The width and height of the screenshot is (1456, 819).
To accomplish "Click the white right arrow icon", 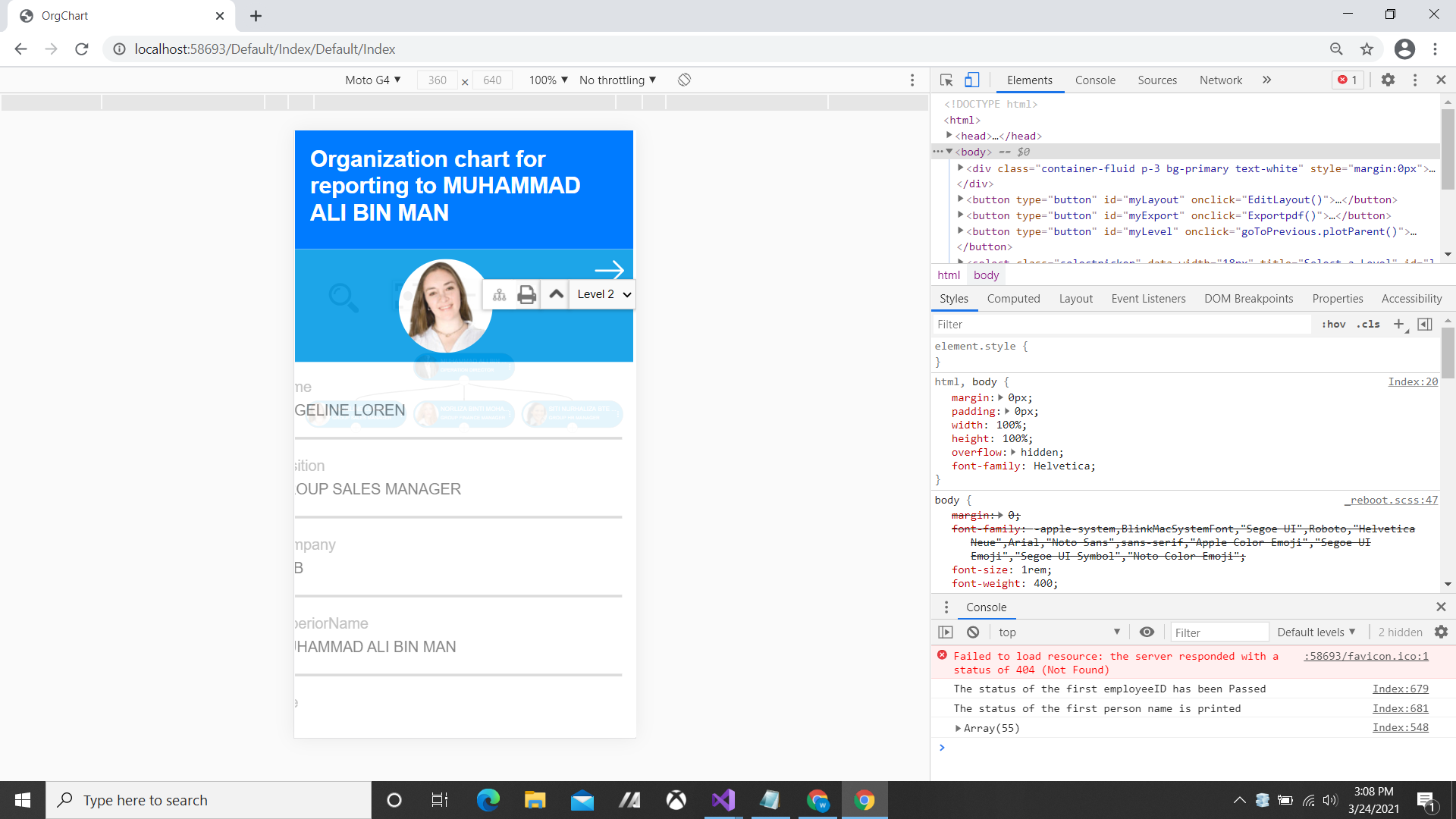I will click(x=609, y=270).
